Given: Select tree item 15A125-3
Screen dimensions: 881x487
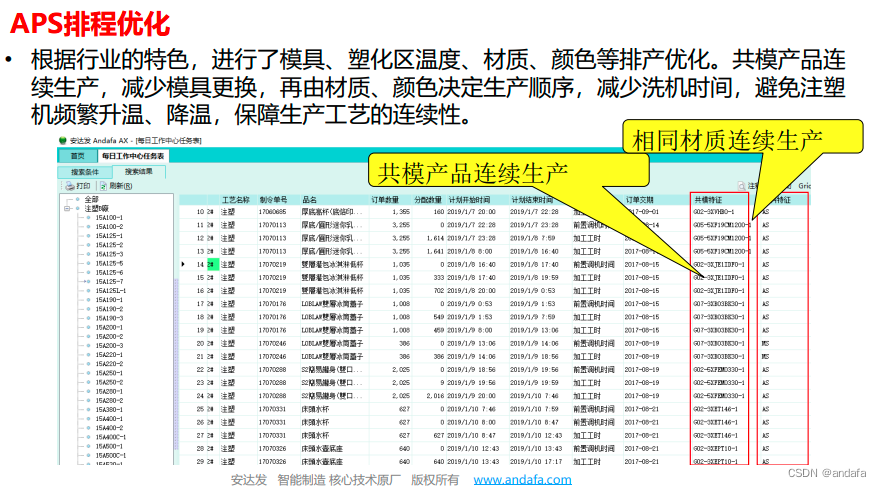Looking at the screenshot, I should (x=109, y=254).
